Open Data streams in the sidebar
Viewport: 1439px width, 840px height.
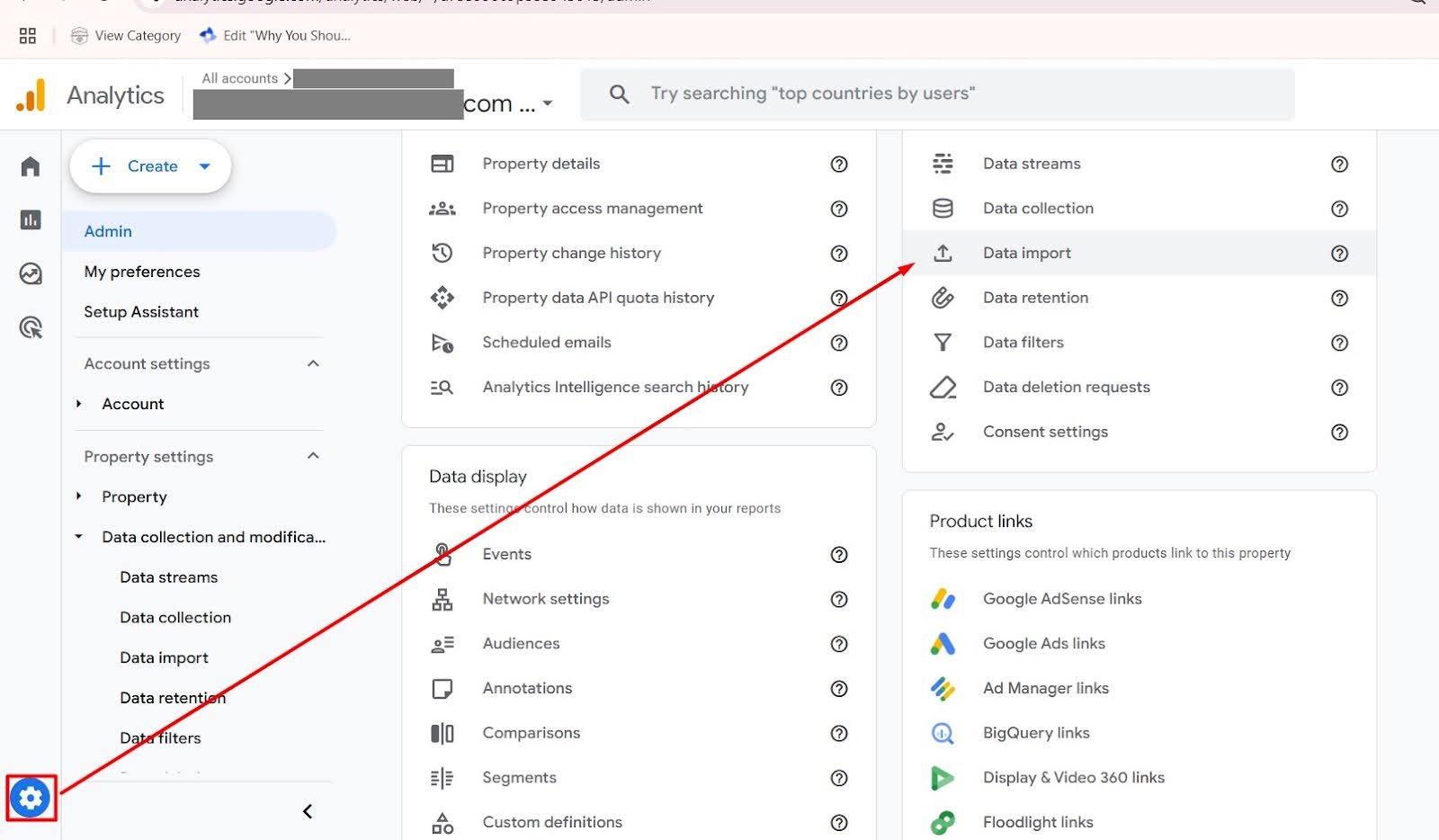[x=169, y=577]
